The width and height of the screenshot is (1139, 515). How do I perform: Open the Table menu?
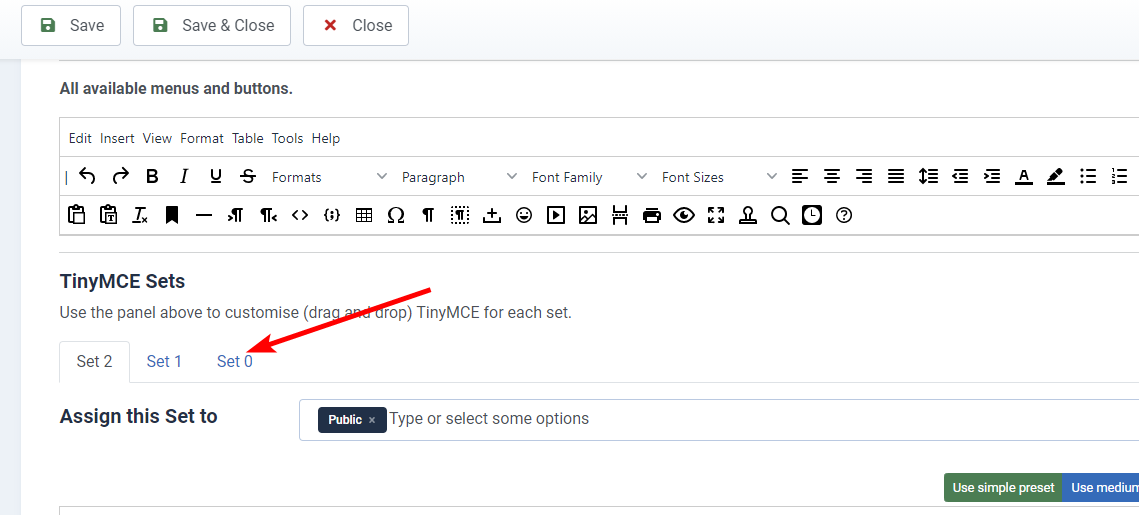248,138
